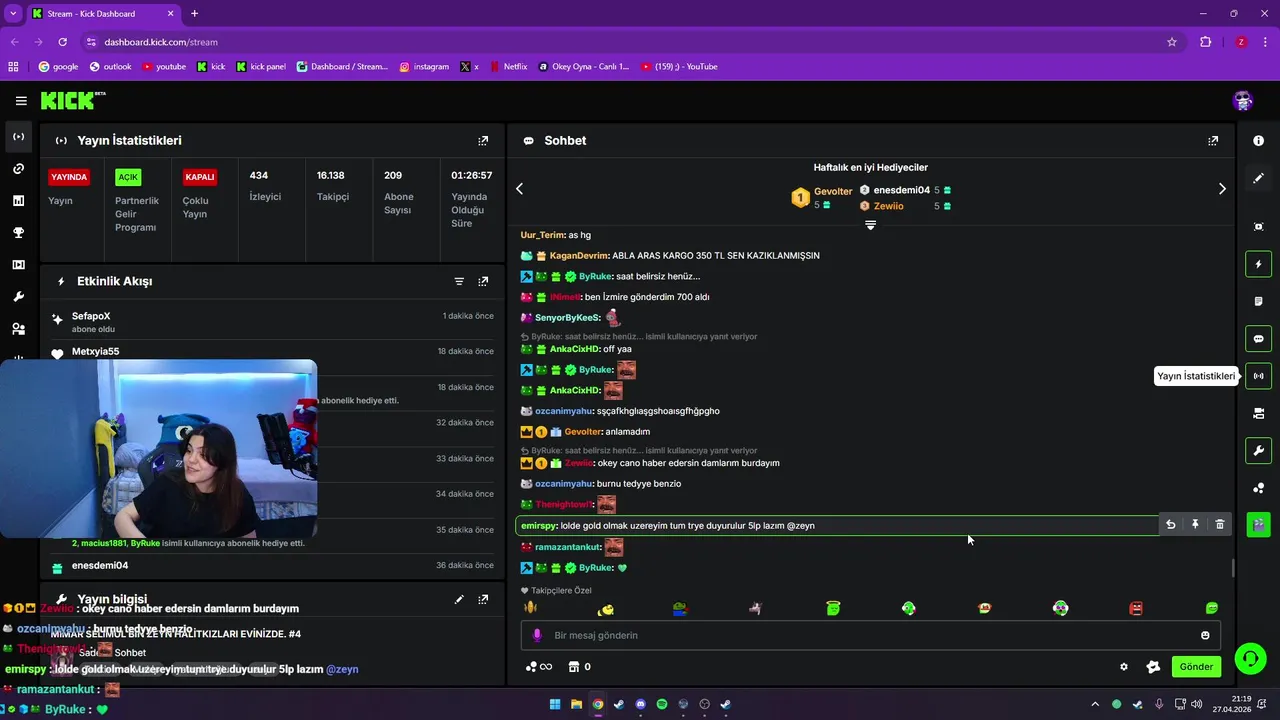Pop out the Yayın İstatistikleri panel
Screen dimensions: 1280x720
click(x=483, y=141)
